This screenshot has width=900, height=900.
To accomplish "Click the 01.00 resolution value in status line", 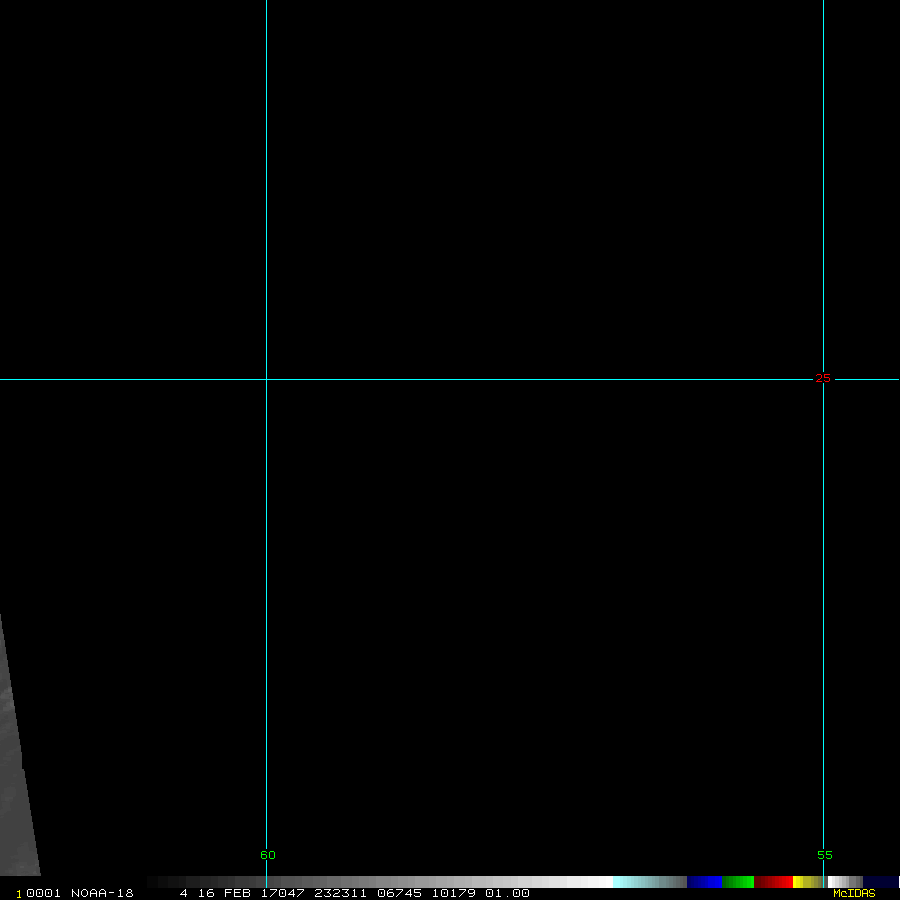I will (507, 893).
